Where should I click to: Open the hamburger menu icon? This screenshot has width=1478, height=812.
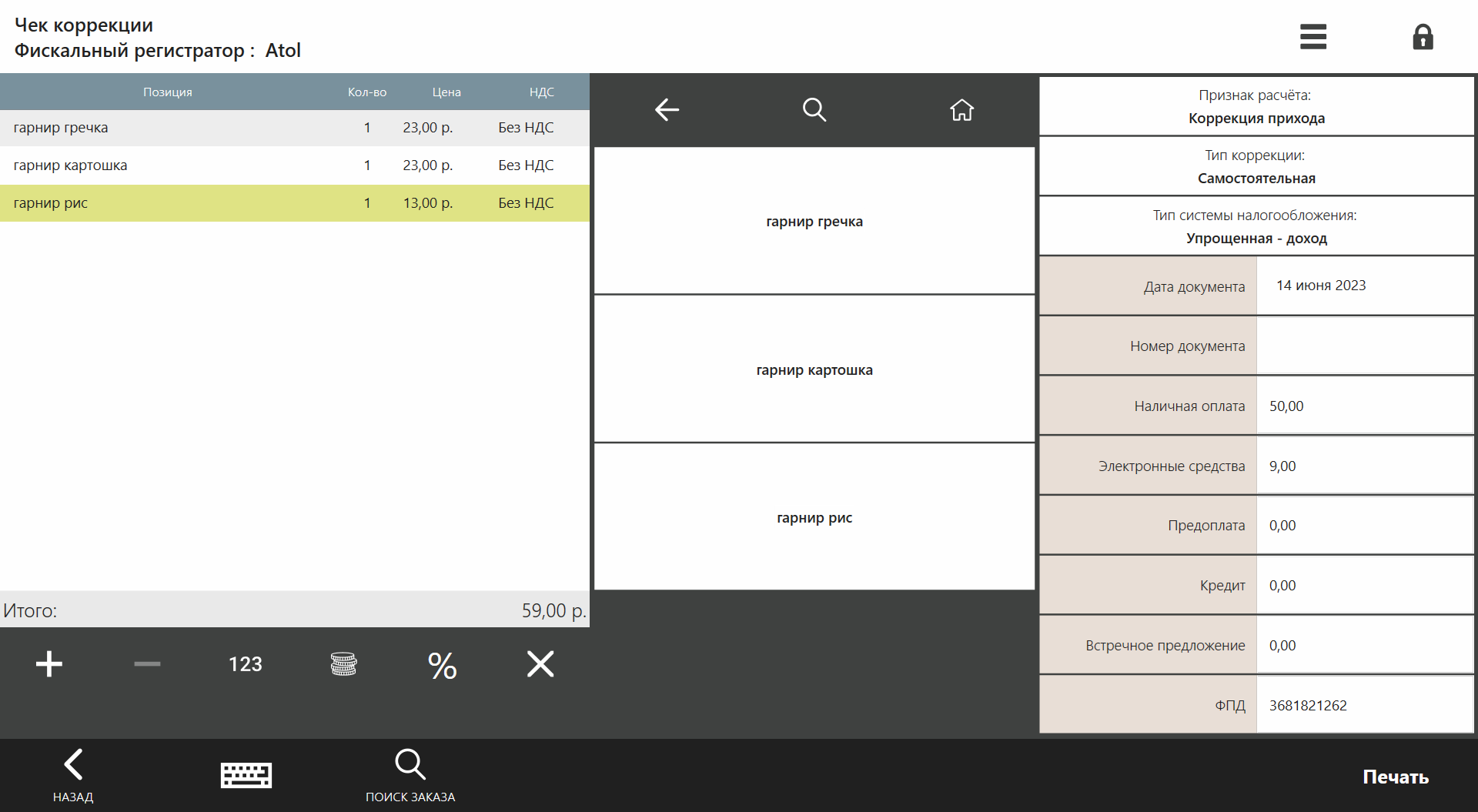[1312, 36]
